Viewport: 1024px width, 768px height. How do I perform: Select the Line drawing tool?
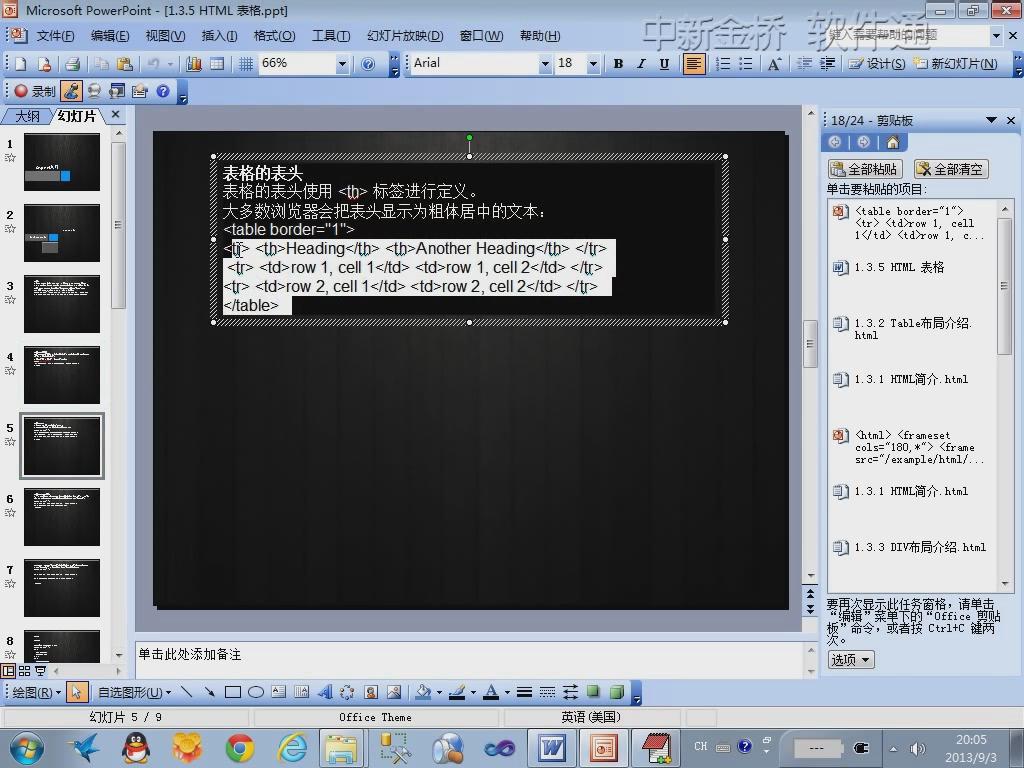(x=187, y=692)
